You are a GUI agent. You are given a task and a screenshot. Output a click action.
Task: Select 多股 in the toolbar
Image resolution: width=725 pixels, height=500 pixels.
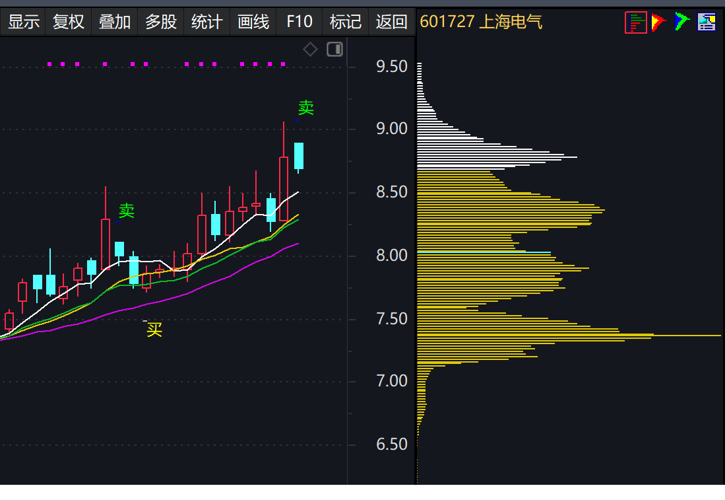pyautogui.click(x=161, y=22)
